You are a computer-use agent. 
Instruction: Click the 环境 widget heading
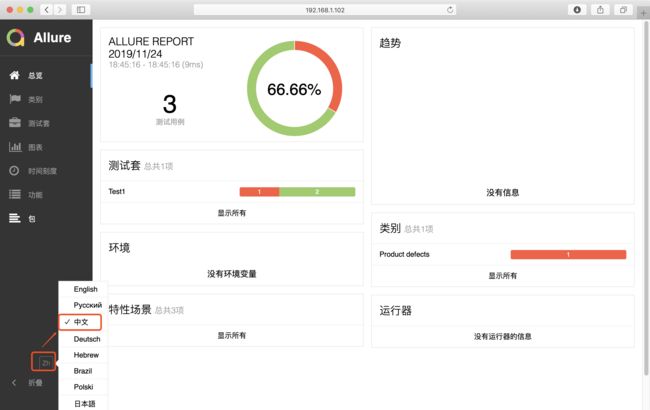119,247
